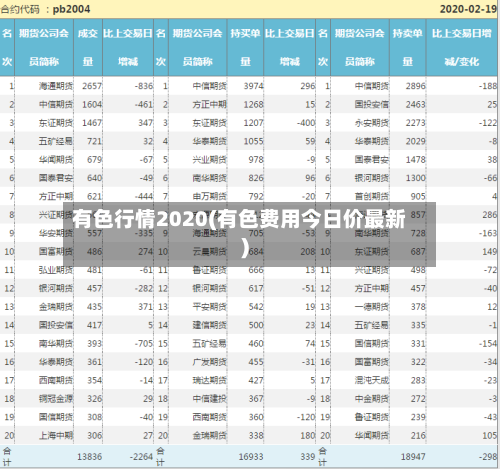Screen dimensions: 500x469
Task: Click total volume change -2264
Action: click(141, 457)
